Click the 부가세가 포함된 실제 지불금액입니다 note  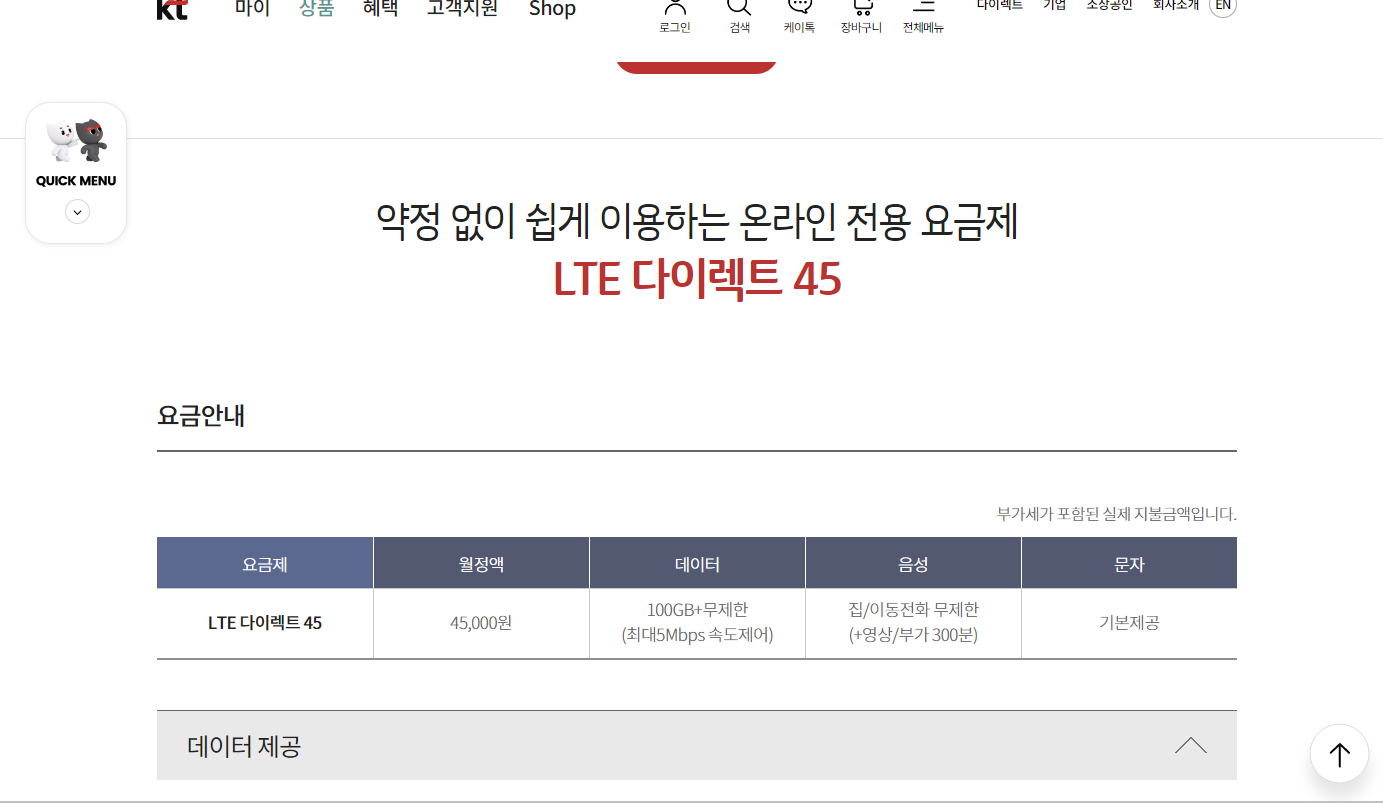coord(1116,514)
